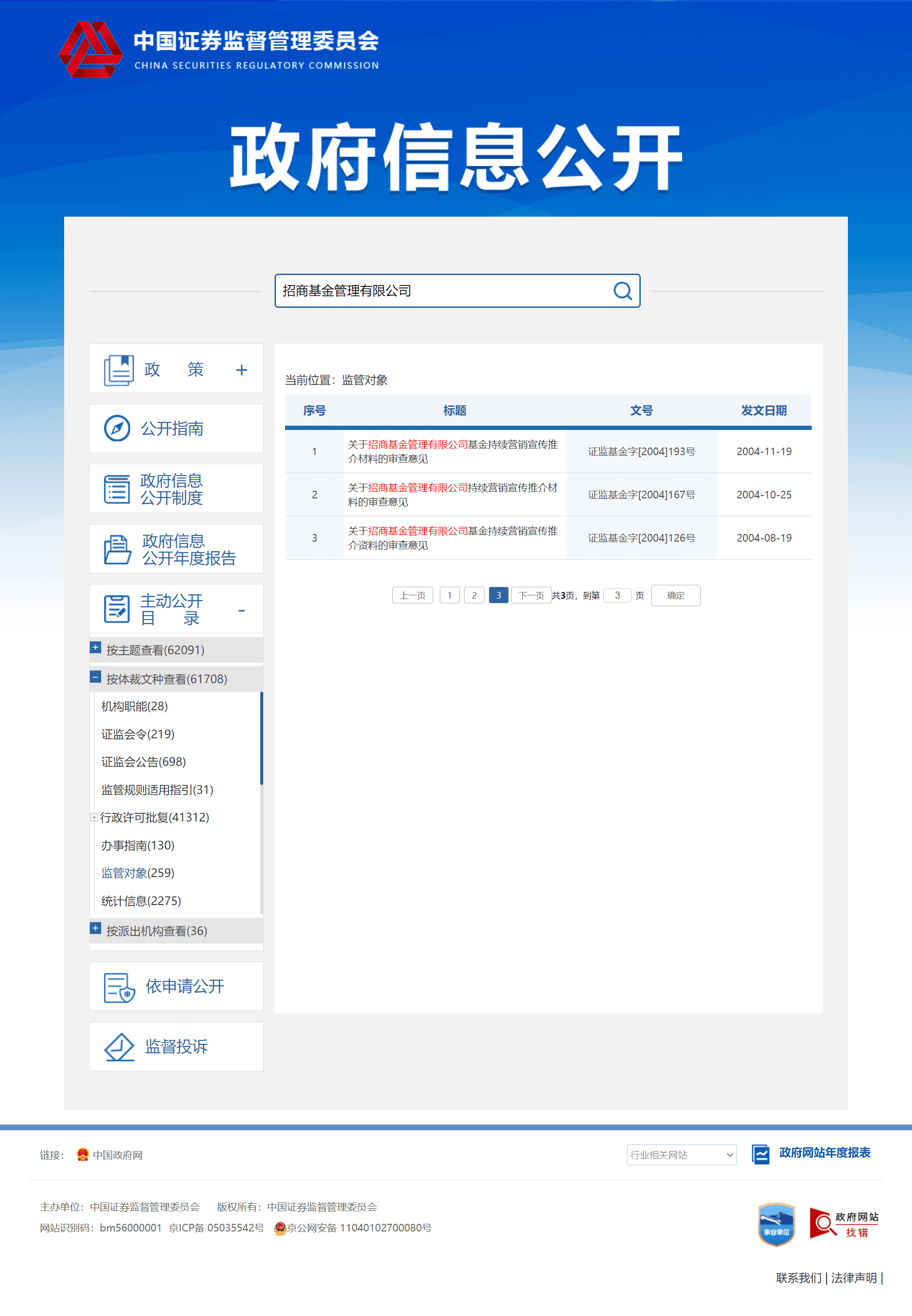Viewport: 912px width, 1316px height.
Task: Click the 政府网站年度报表 chart icon
Action: point(760,1154)
